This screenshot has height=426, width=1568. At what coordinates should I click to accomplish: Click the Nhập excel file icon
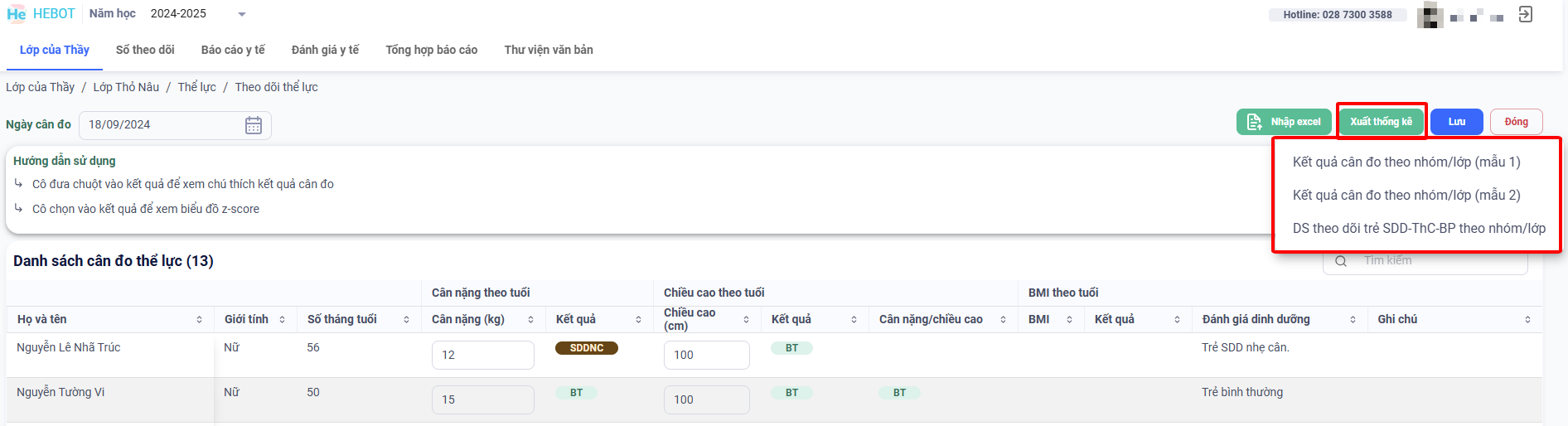click(x=1254, y=122)
